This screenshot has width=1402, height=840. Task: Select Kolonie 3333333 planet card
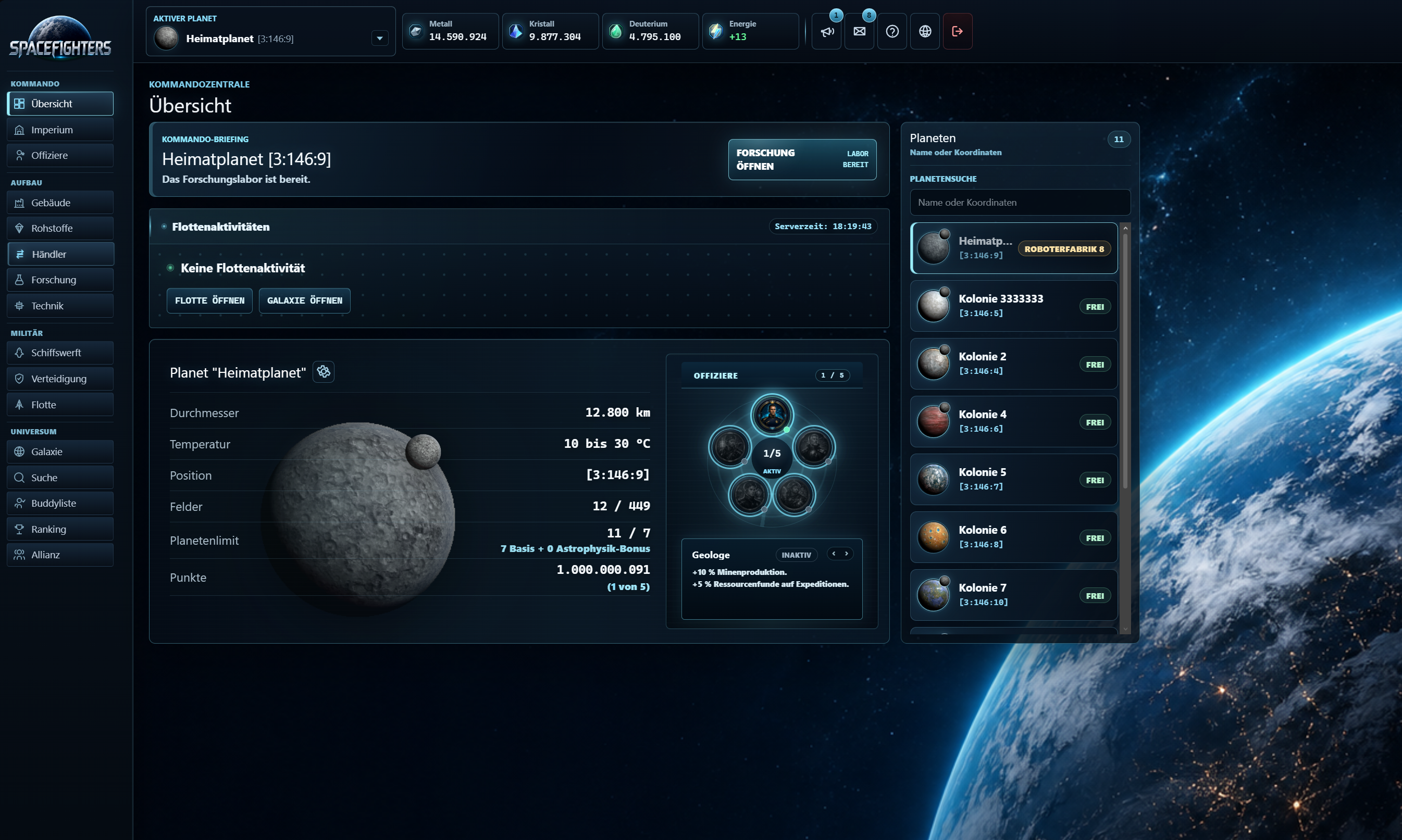coord(1013,306)
